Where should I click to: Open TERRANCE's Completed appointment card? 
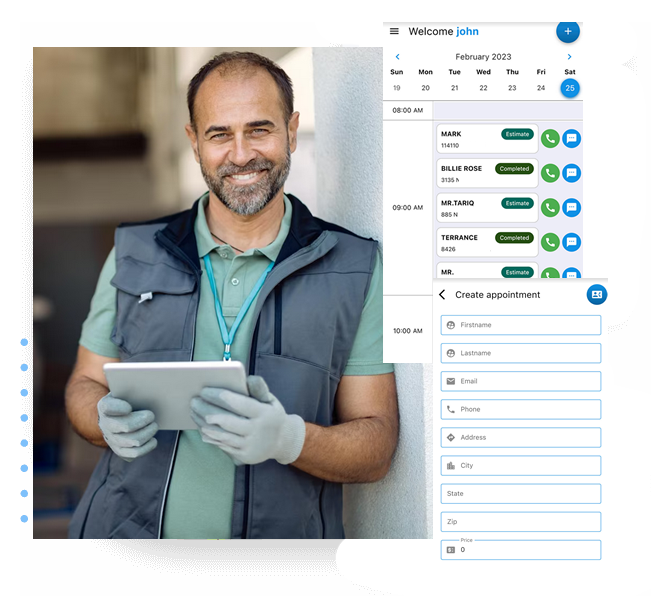pos(487,242)
